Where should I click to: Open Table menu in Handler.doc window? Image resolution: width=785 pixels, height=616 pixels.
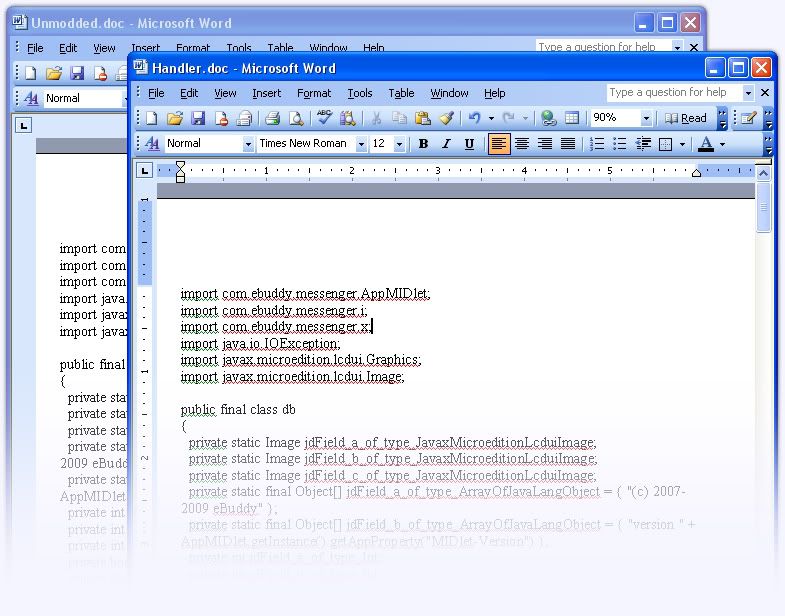401,93
